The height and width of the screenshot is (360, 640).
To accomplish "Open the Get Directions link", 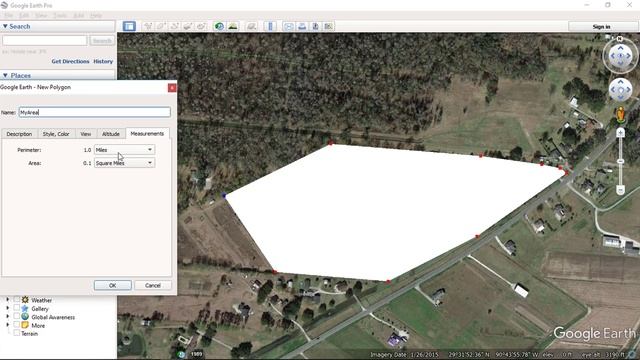I will (70, 61).
